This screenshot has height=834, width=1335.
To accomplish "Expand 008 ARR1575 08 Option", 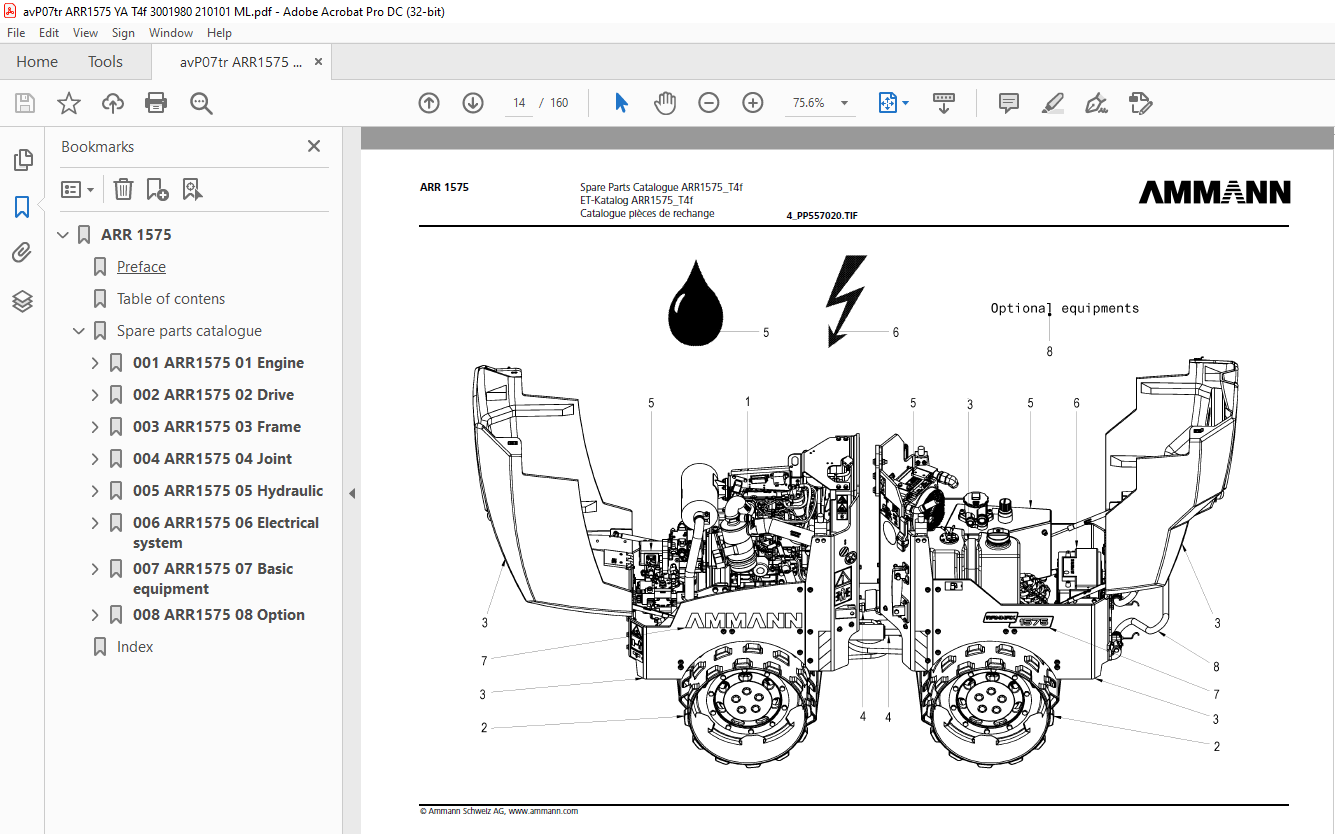I will point(95,615).
